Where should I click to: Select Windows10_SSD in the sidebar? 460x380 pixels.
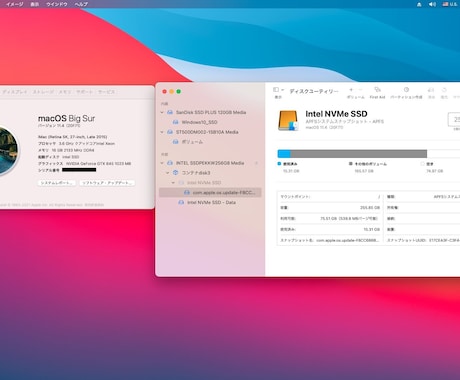coord(210,122)
